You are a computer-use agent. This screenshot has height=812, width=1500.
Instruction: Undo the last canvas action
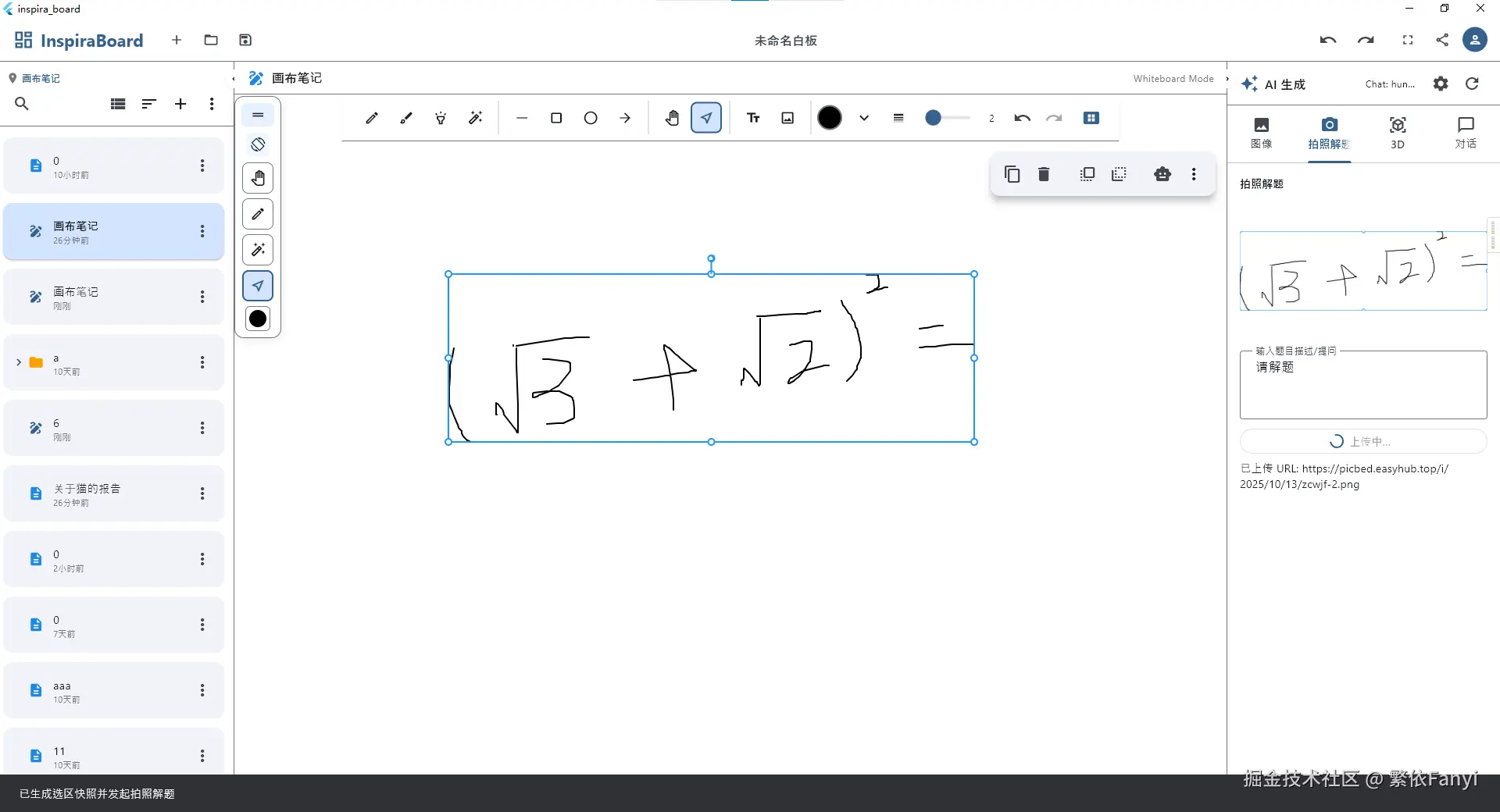tap(1023, 118)
